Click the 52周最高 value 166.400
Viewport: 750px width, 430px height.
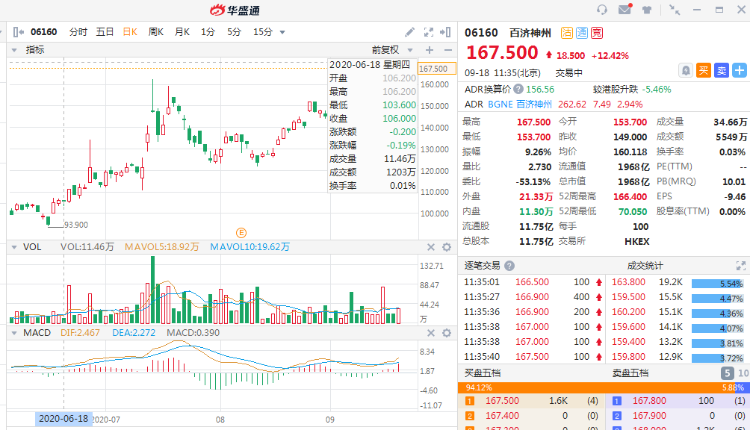[x=630, y=197]
